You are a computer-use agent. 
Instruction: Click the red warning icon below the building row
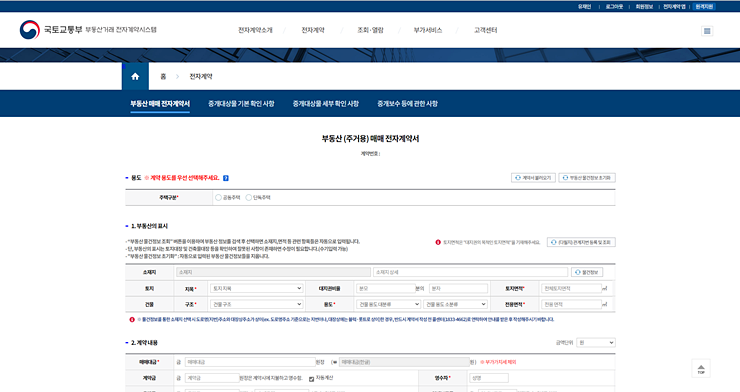[132, 319]
